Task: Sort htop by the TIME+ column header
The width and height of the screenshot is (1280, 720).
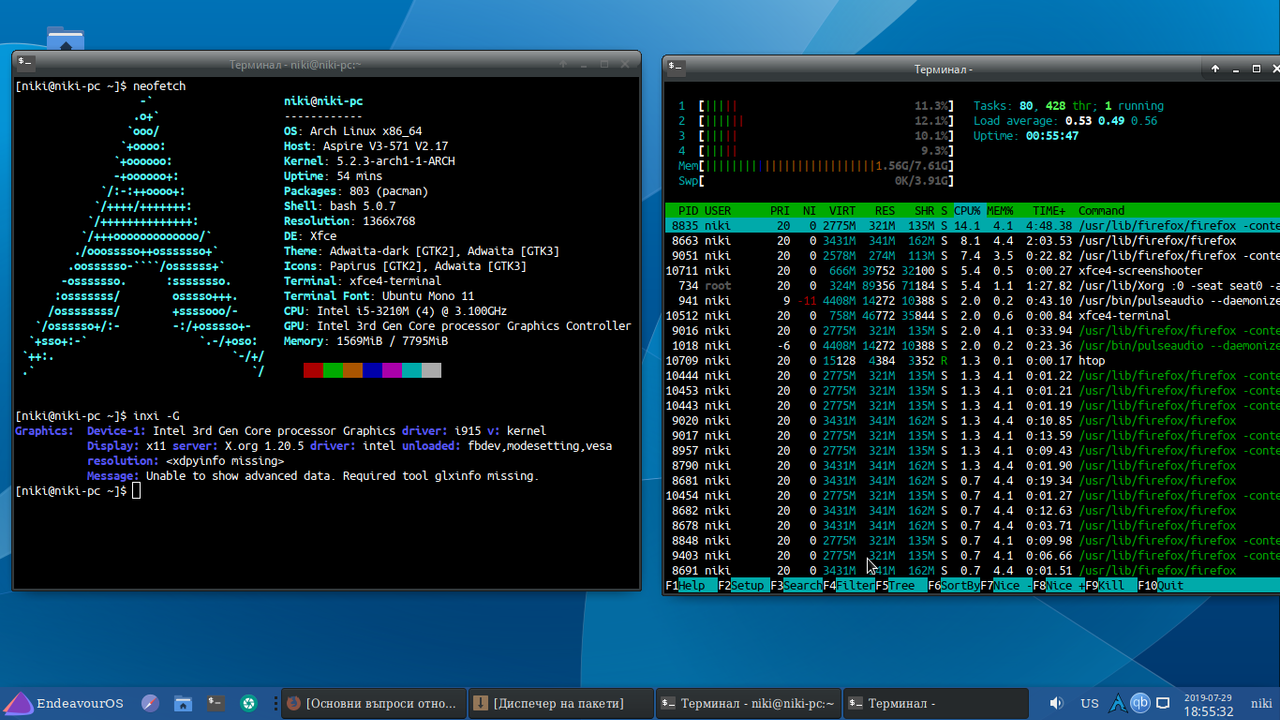Action: point(1049,211)
